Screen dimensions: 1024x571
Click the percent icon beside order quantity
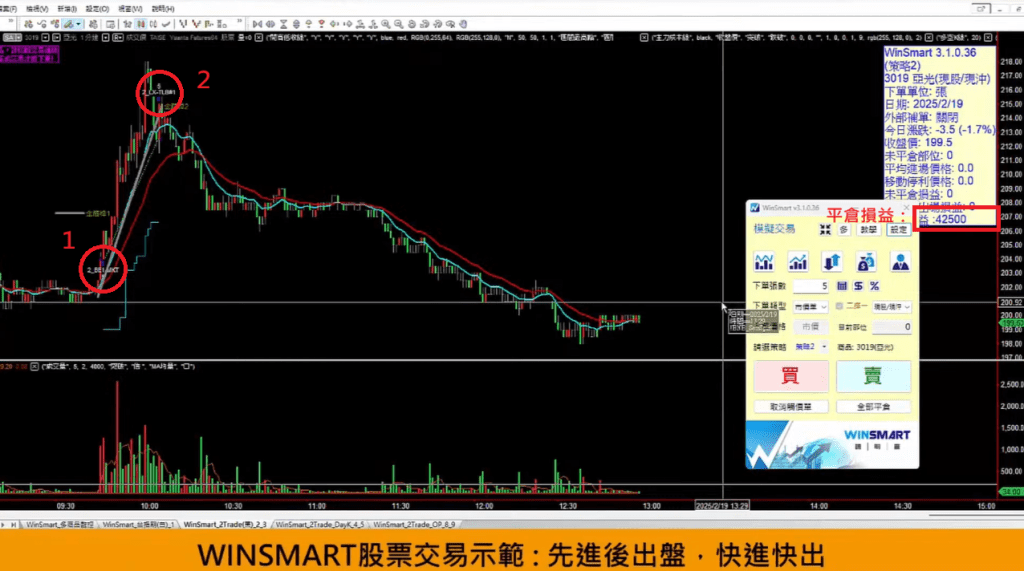874,286
